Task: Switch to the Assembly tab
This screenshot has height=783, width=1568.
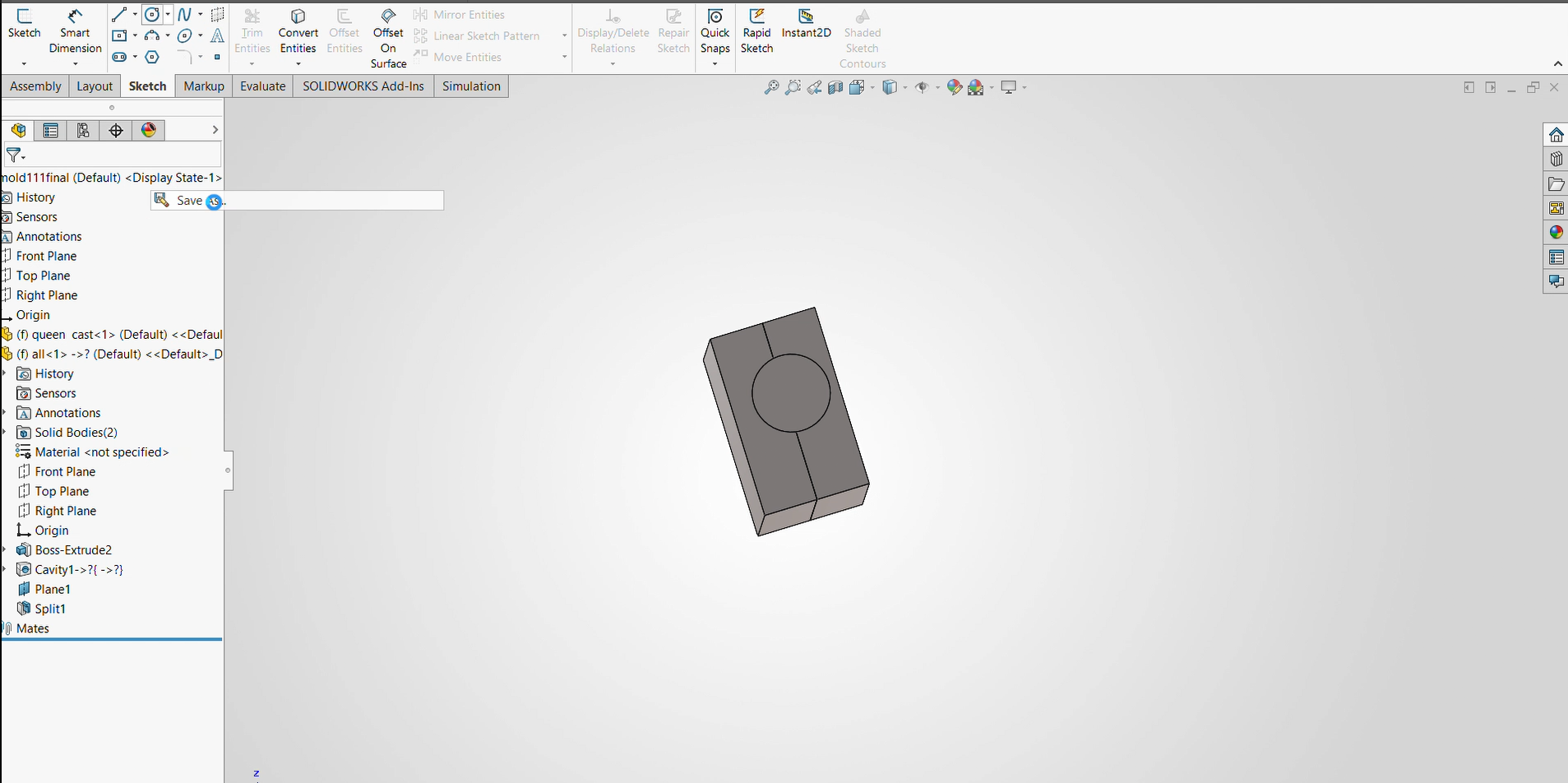Action: click(35, 86)
